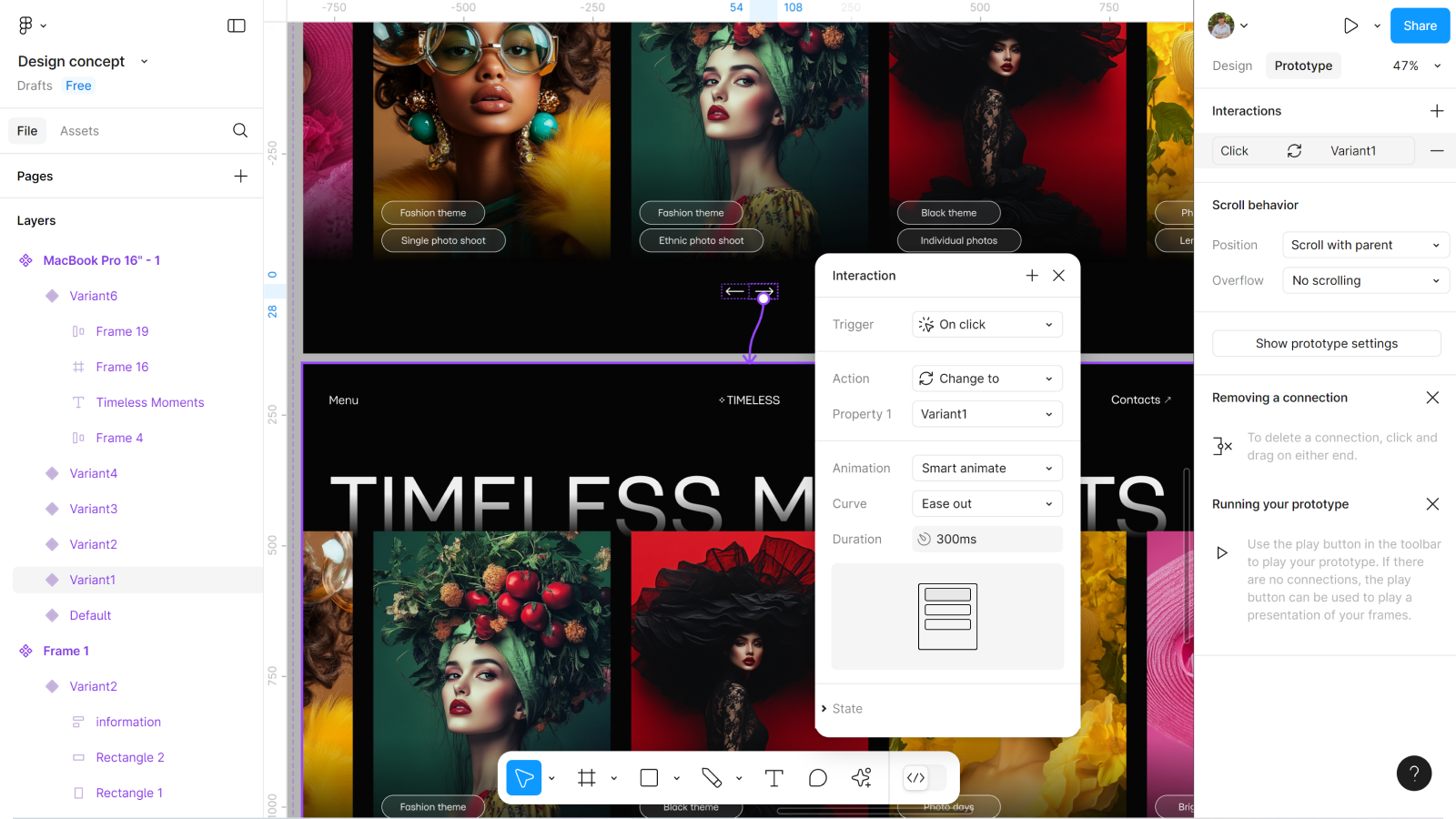Open the Animation dropdown showing Smart animate
This screenshot has height=819, width=1456.
(986, 469)
